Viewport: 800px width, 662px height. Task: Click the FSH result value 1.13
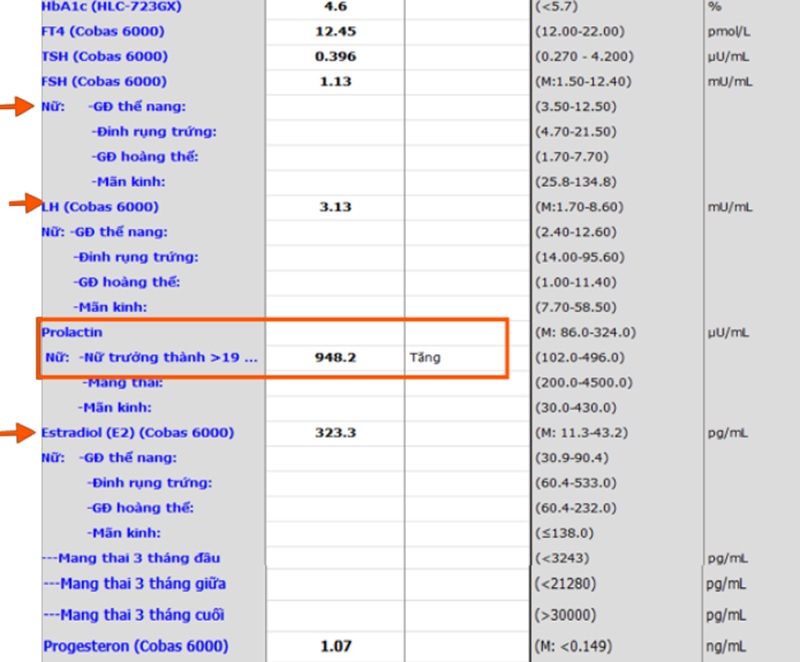(x=335, y=81)
